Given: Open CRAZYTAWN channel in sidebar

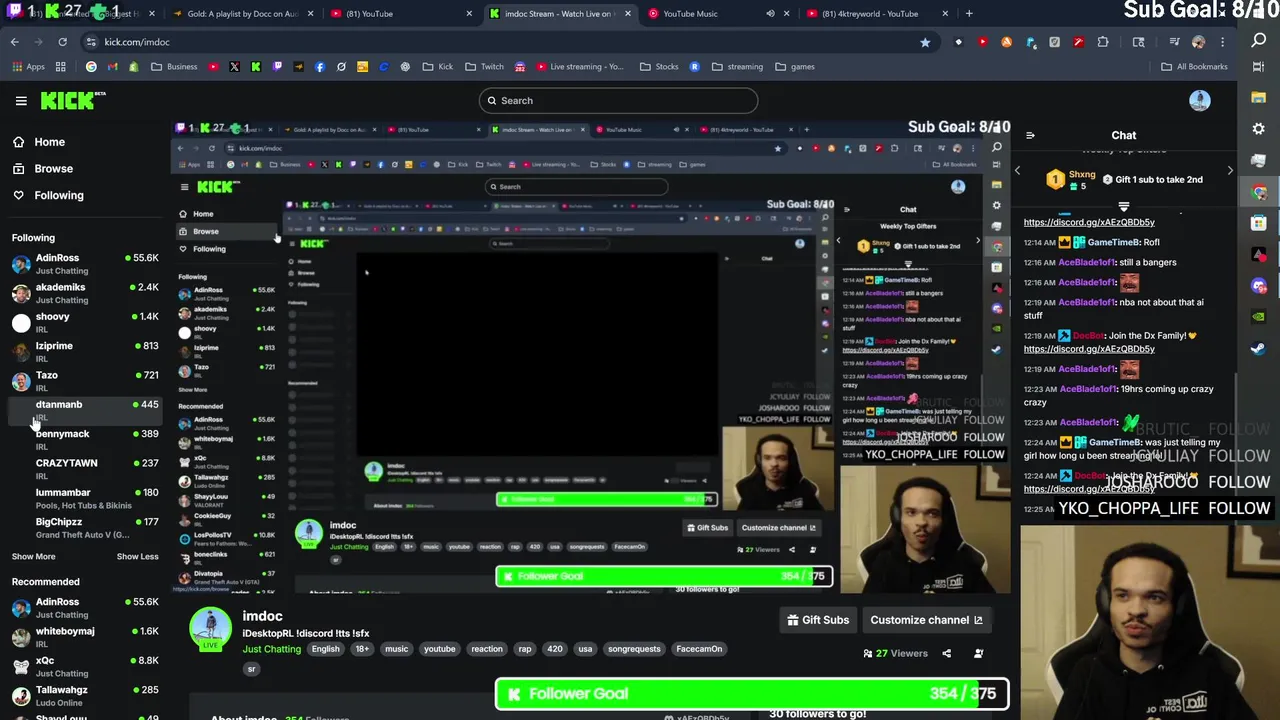Looking at the screenshot, I should 84,469.
